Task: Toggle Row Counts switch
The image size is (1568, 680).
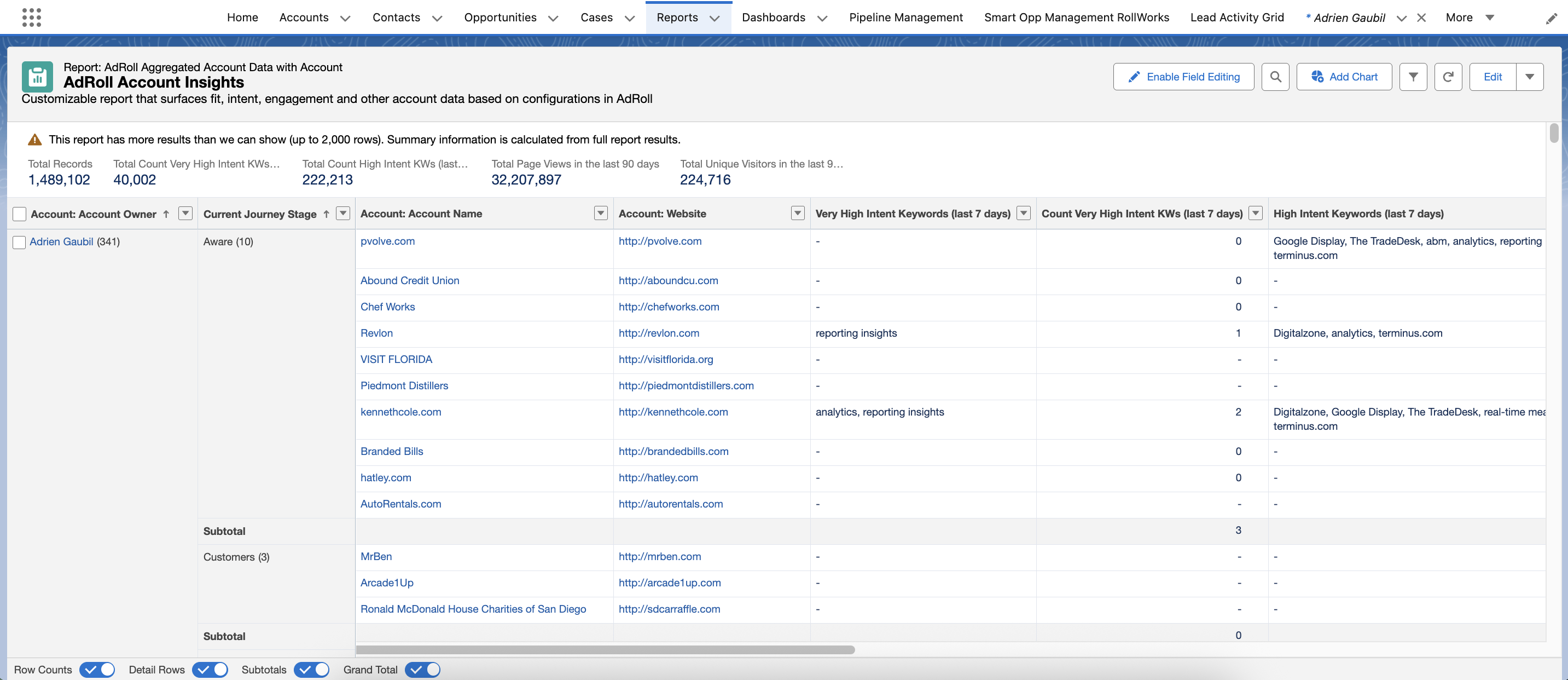Action: (97, 670)
